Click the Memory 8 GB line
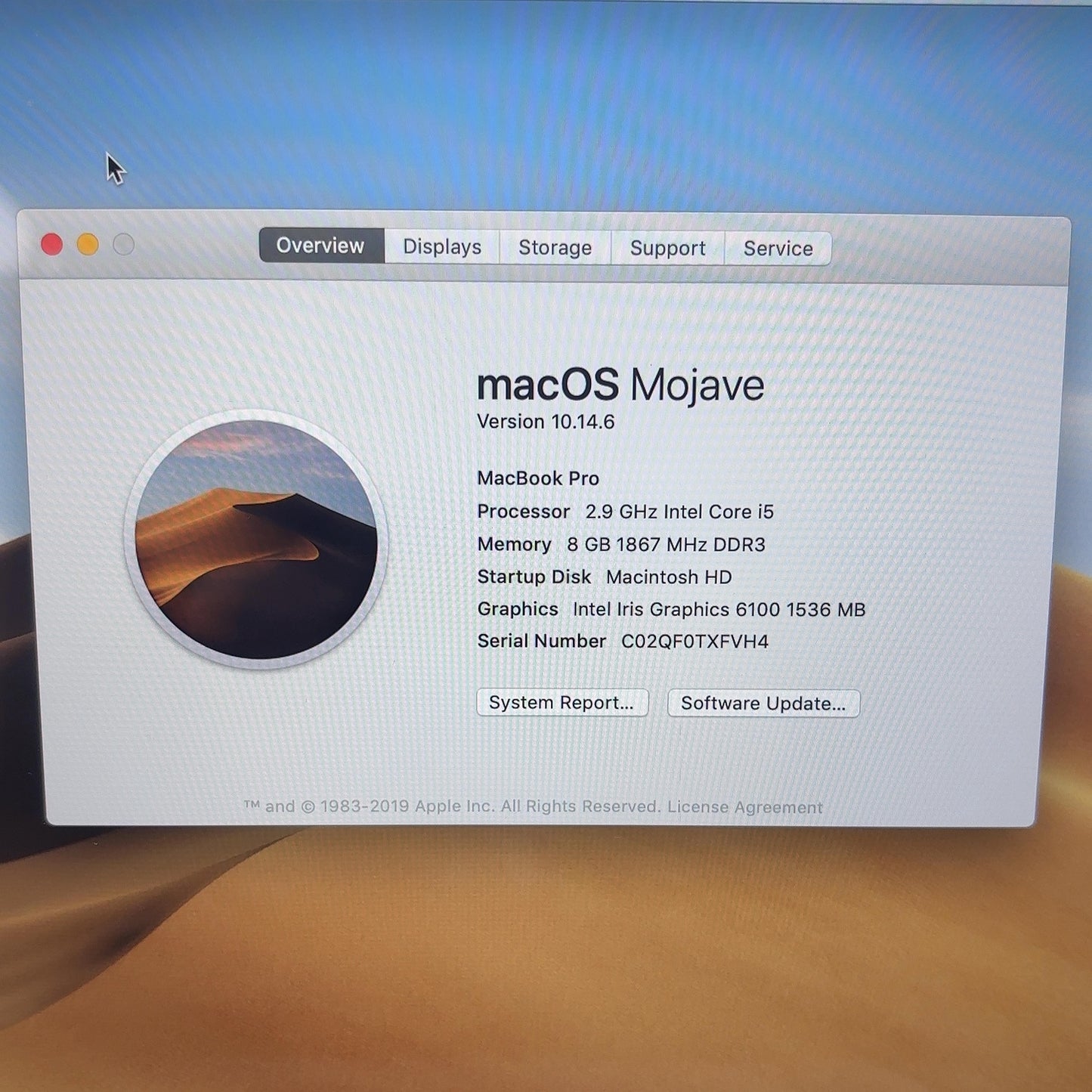 pos(621,545)
